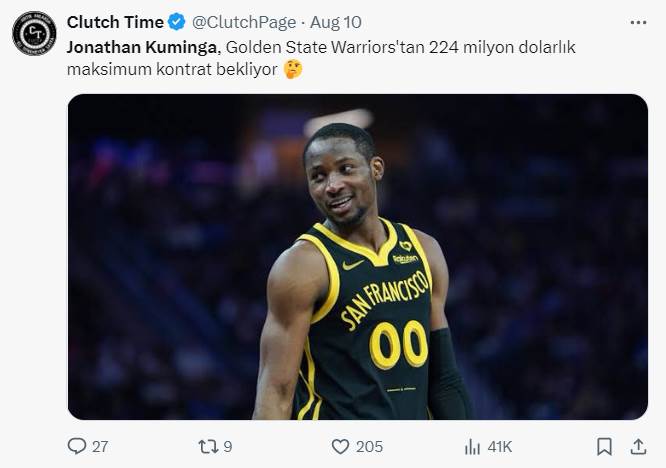Image resolution: width=666 pixels, height=468 pixels.
Task: View analytics via the bar chart icon
Action: [x=472, y=446]
